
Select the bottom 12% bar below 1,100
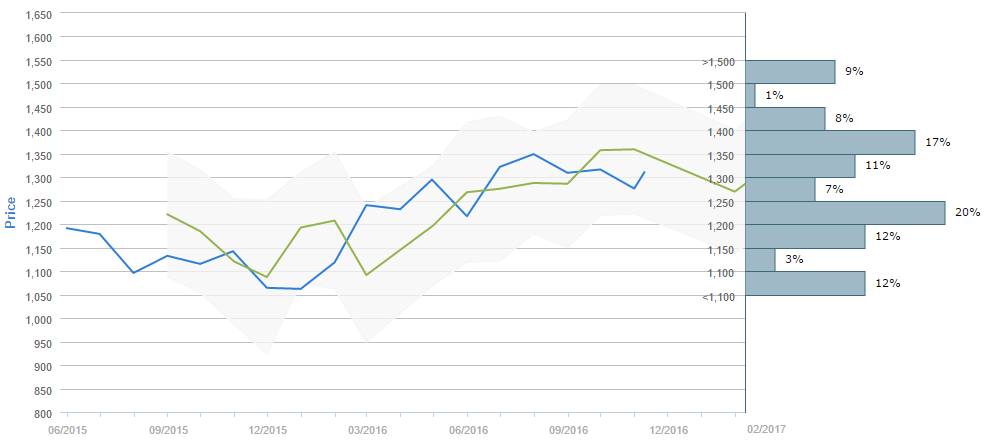(806, 283)
